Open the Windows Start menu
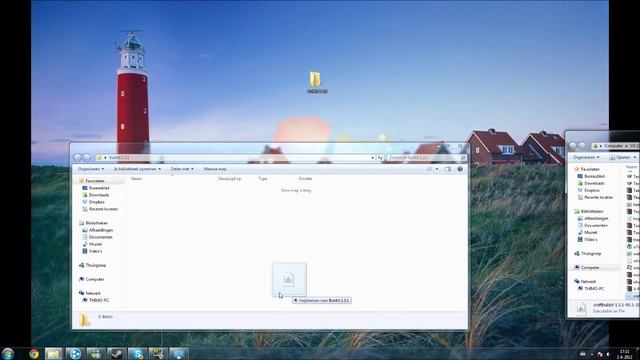The image size is (640, 360). click(7, 353)
